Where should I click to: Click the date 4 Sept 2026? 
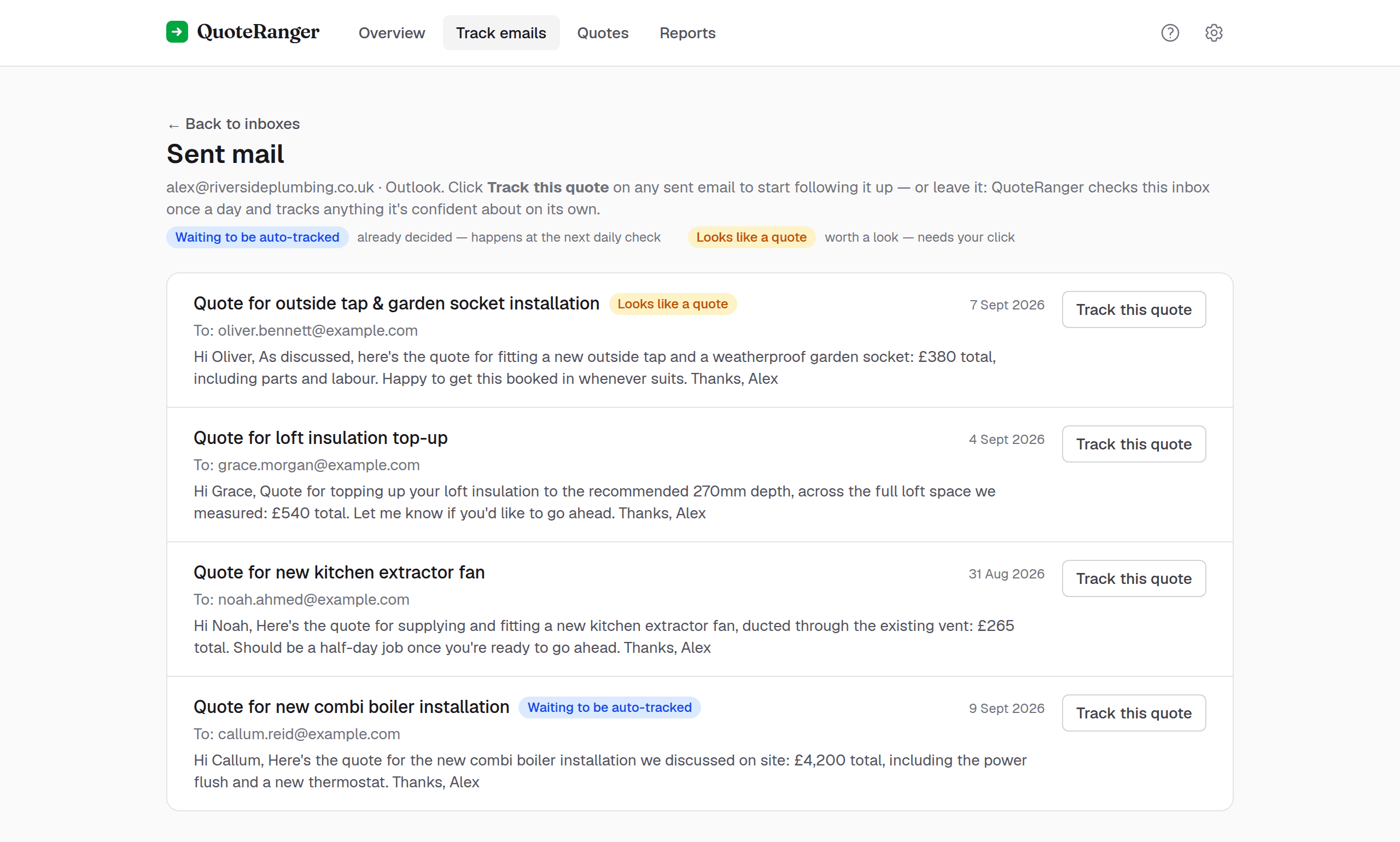tap(1006, 439)
